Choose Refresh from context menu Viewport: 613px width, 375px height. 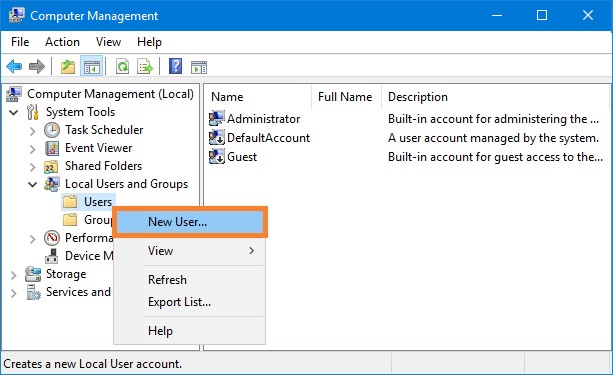click(x=190, y=280)
